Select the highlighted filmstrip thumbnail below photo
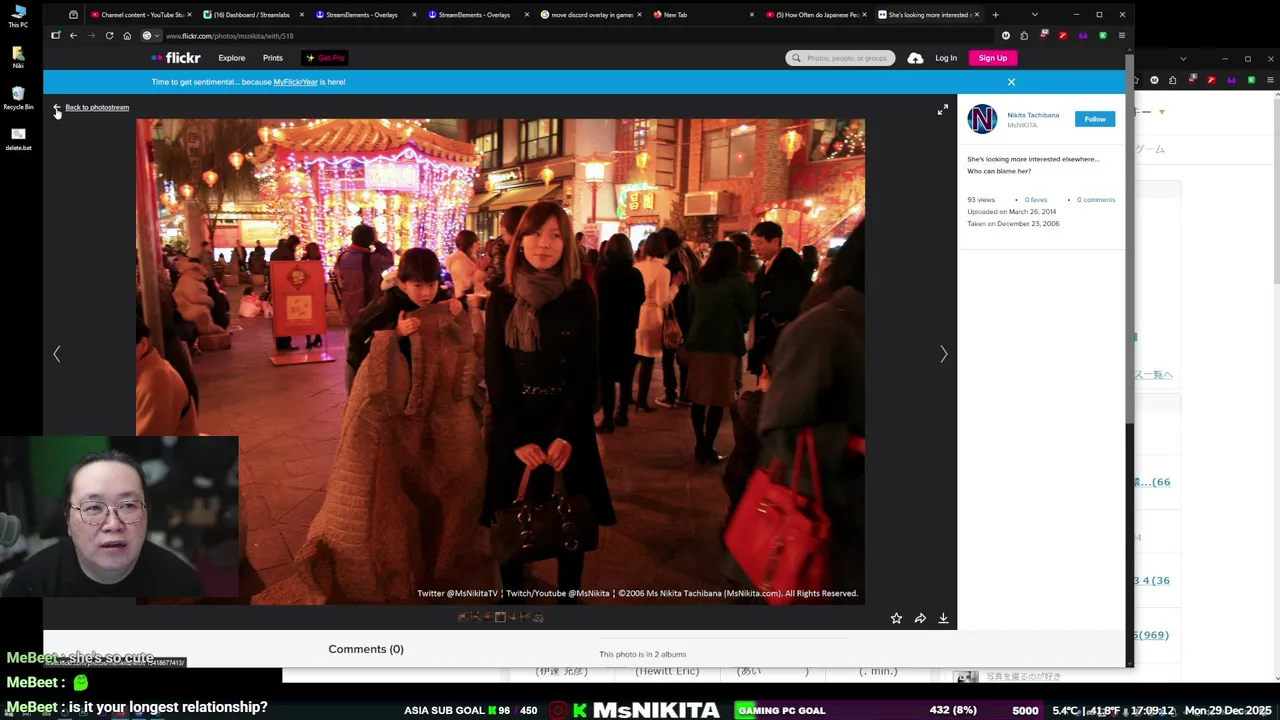The image size is (1280, 720). pos(500,617)
